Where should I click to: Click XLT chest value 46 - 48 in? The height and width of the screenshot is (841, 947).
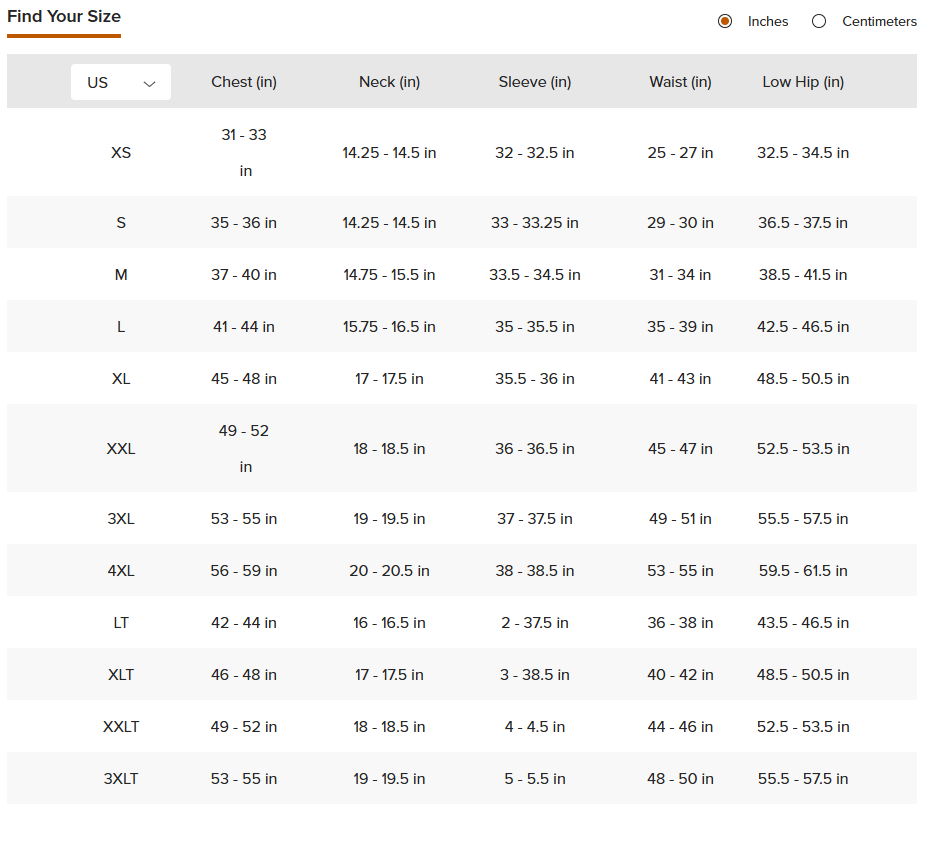click(x=244, y=674)
